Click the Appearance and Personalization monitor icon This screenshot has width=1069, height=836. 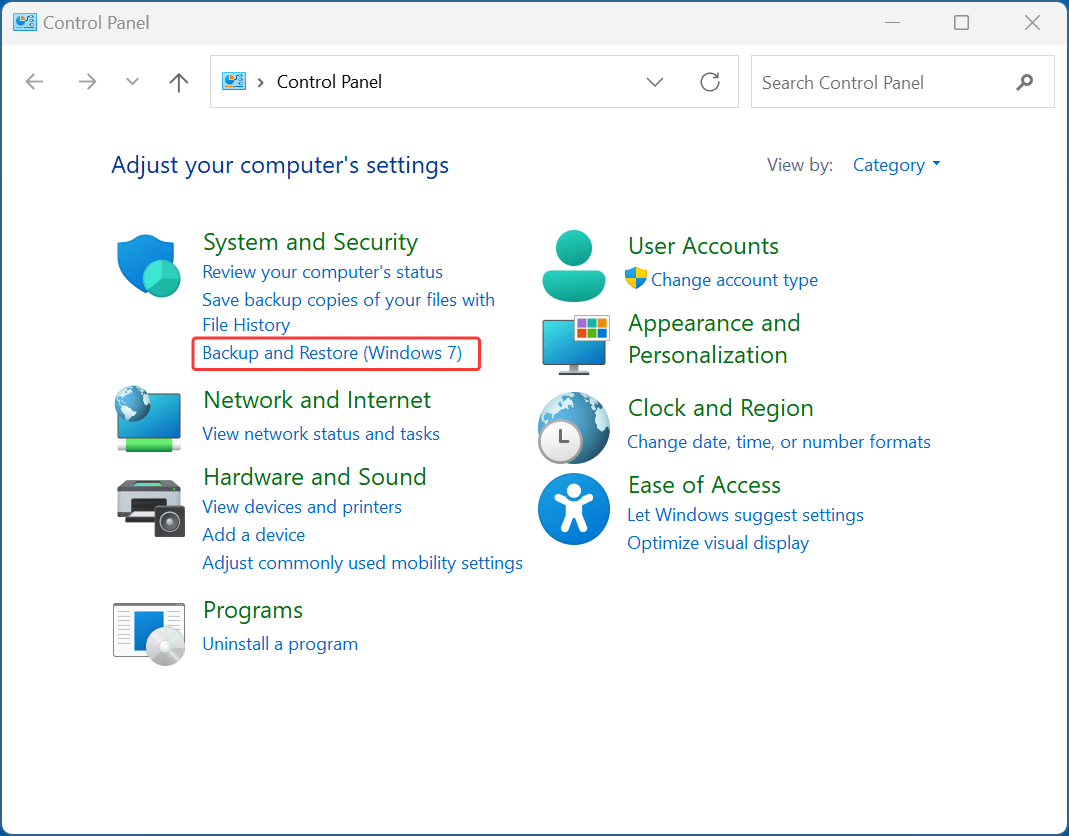pyautogui.click(x=574, y=343)
